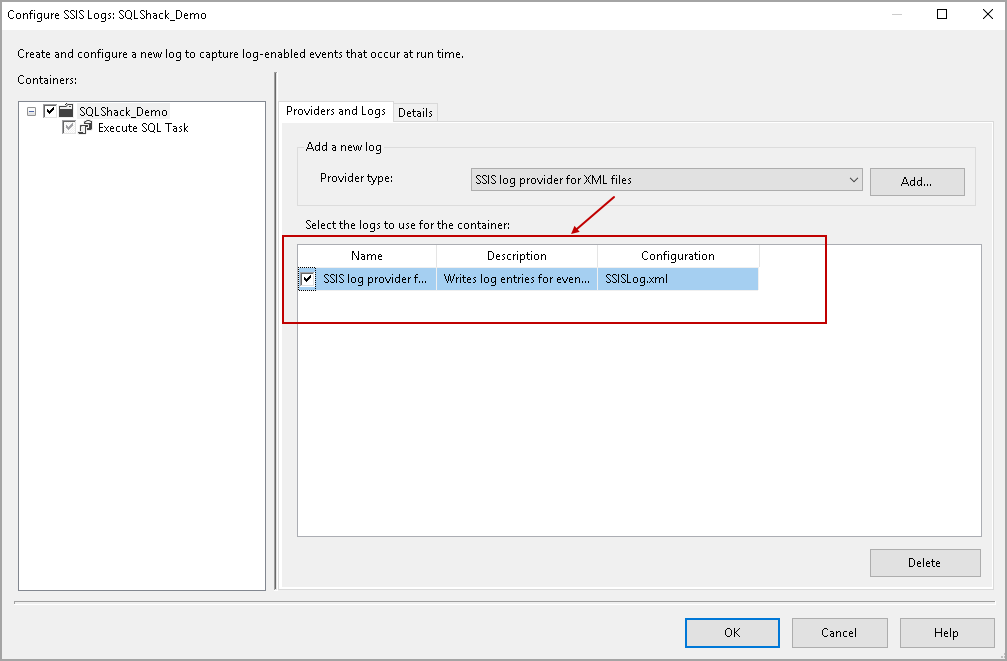The image size is (1007, 661).
Task: Open Help for this dialog
Action: point(946,632)
